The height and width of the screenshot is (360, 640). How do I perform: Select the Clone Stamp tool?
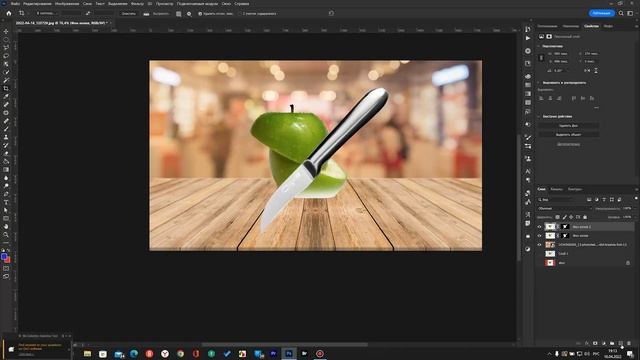[x=6, y=137]
